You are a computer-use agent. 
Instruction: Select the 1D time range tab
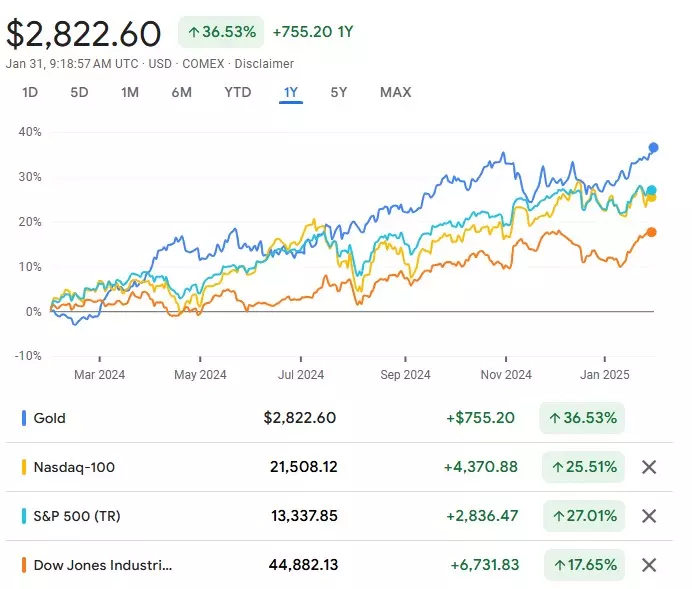(30, 93)
